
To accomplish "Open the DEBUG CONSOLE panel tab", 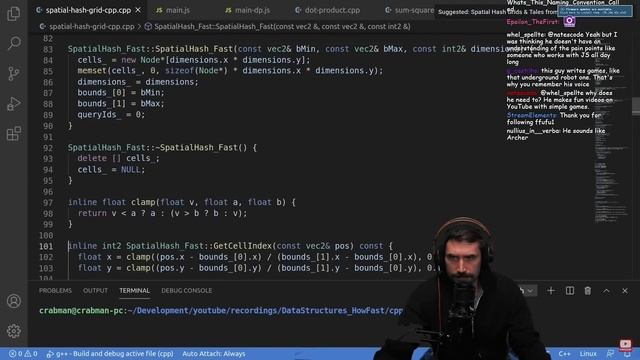I will point(187,291).
